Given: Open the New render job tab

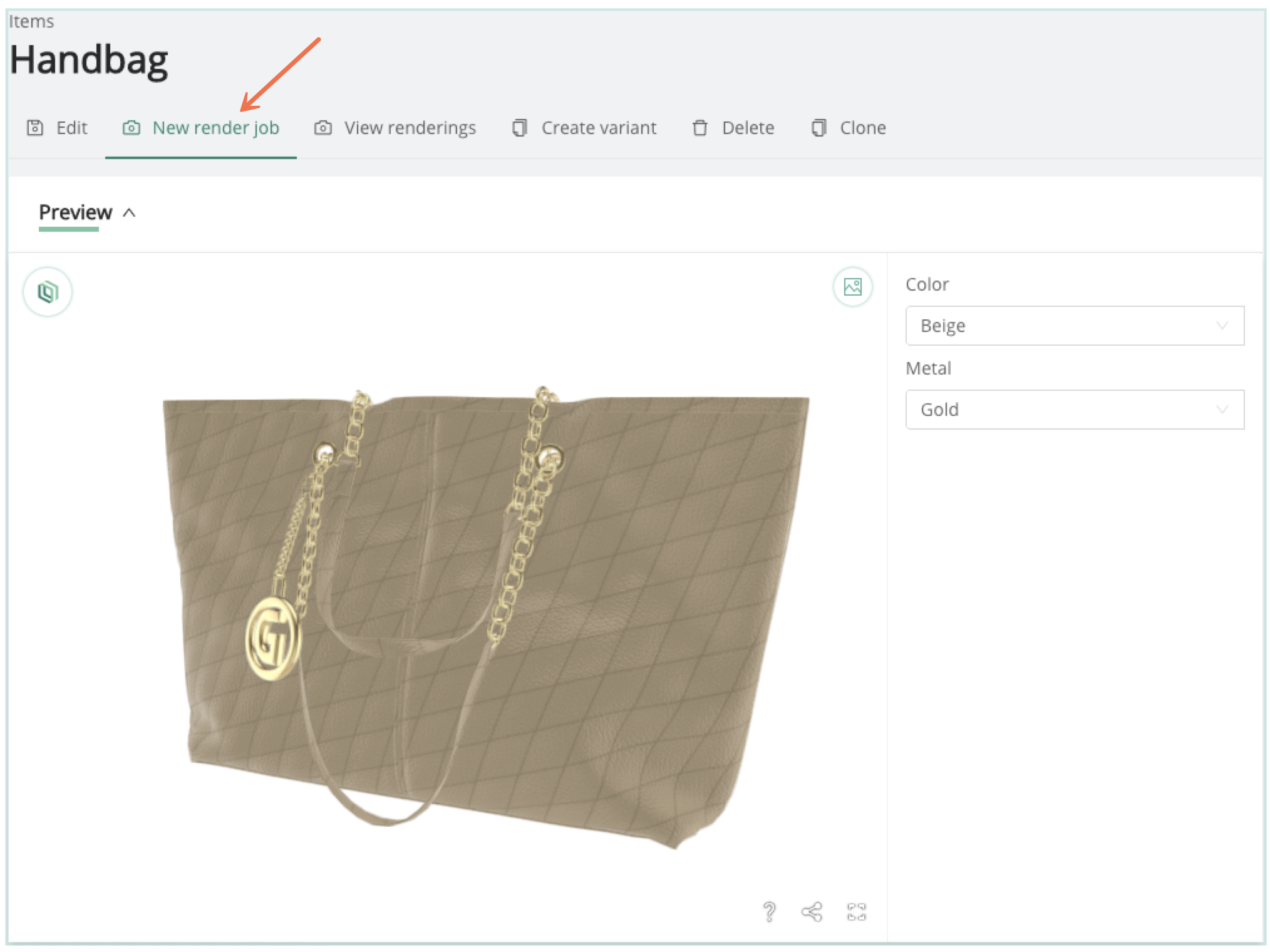Looking at the screenshot, I should 215,128.
